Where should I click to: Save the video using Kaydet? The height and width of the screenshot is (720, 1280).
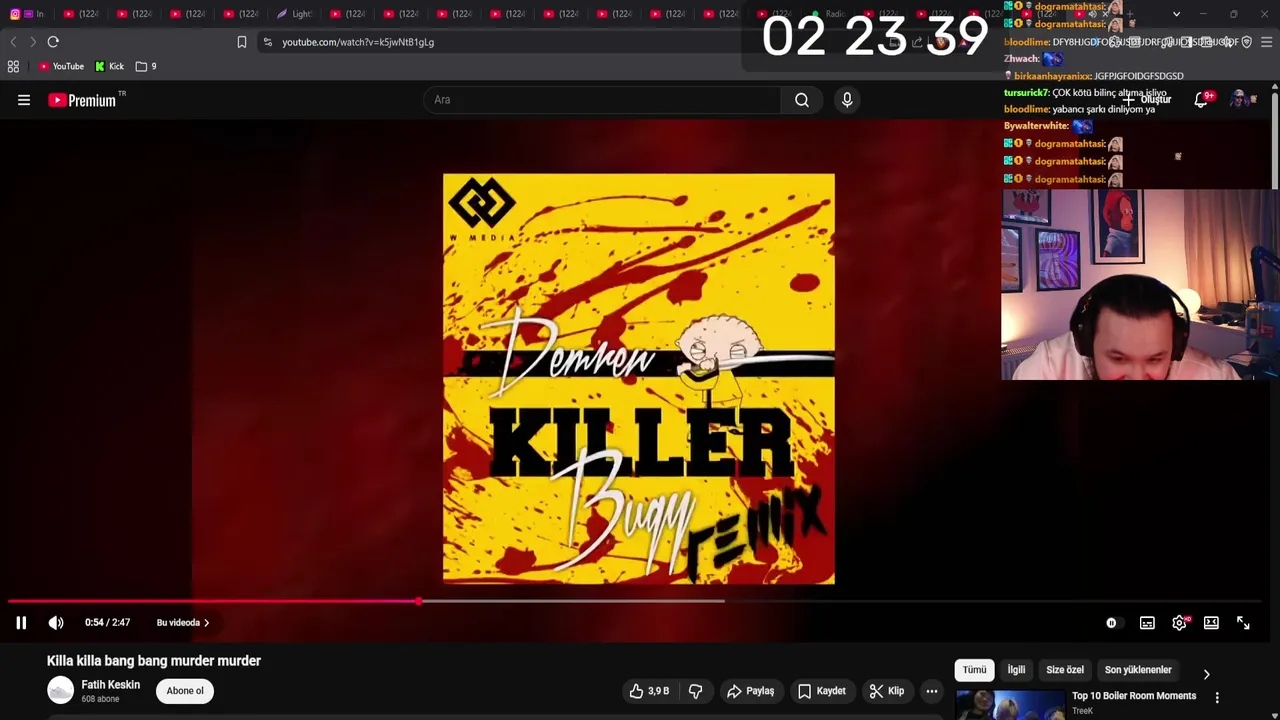[821, 691]
